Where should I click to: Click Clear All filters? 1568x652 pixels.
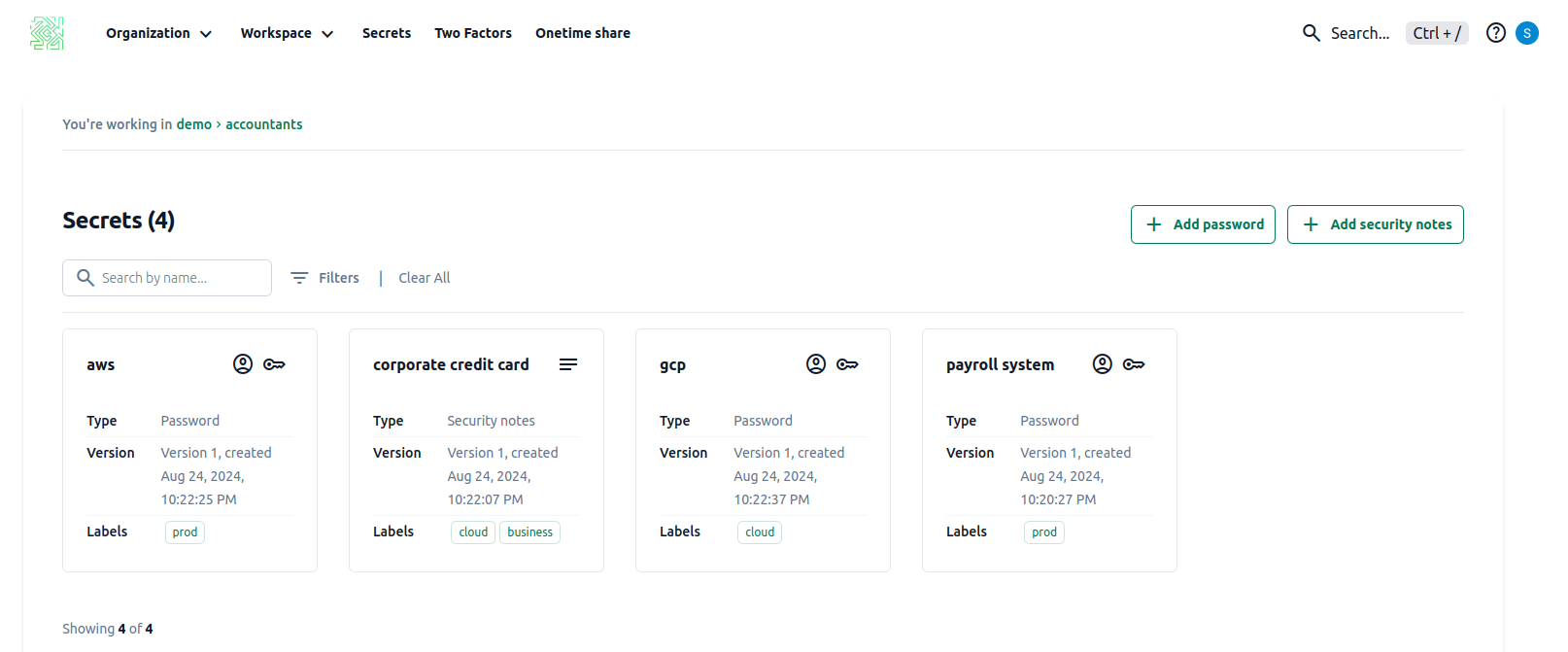[425, 278]
